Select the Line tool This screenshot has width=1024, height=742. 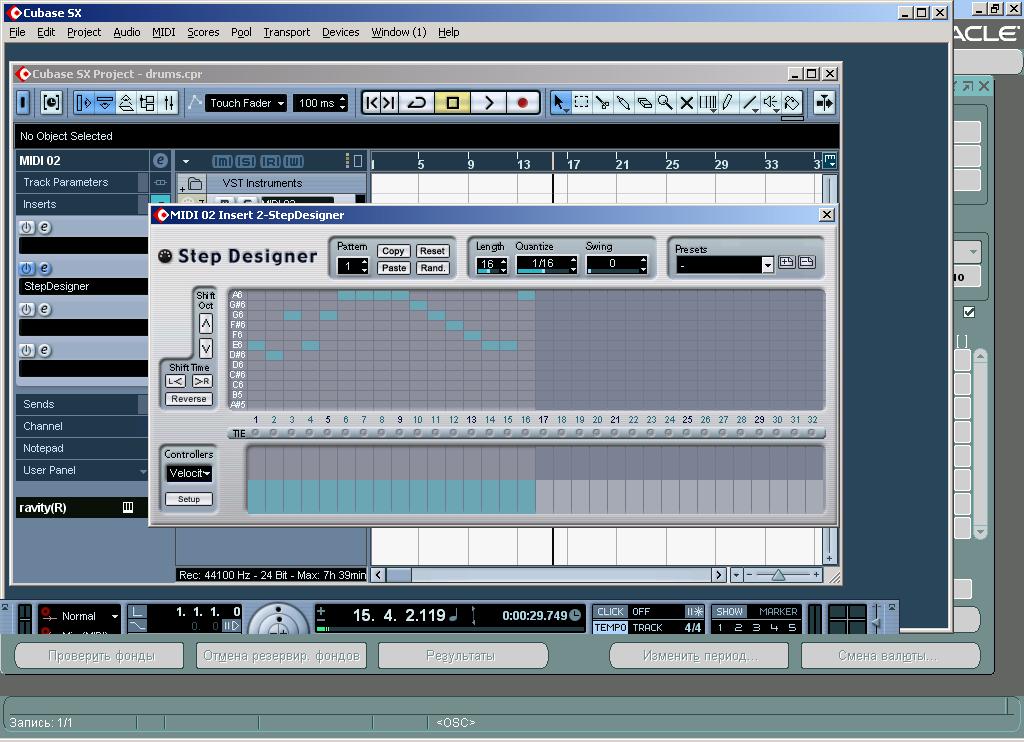pyautogui.click(x=750, y=103)
